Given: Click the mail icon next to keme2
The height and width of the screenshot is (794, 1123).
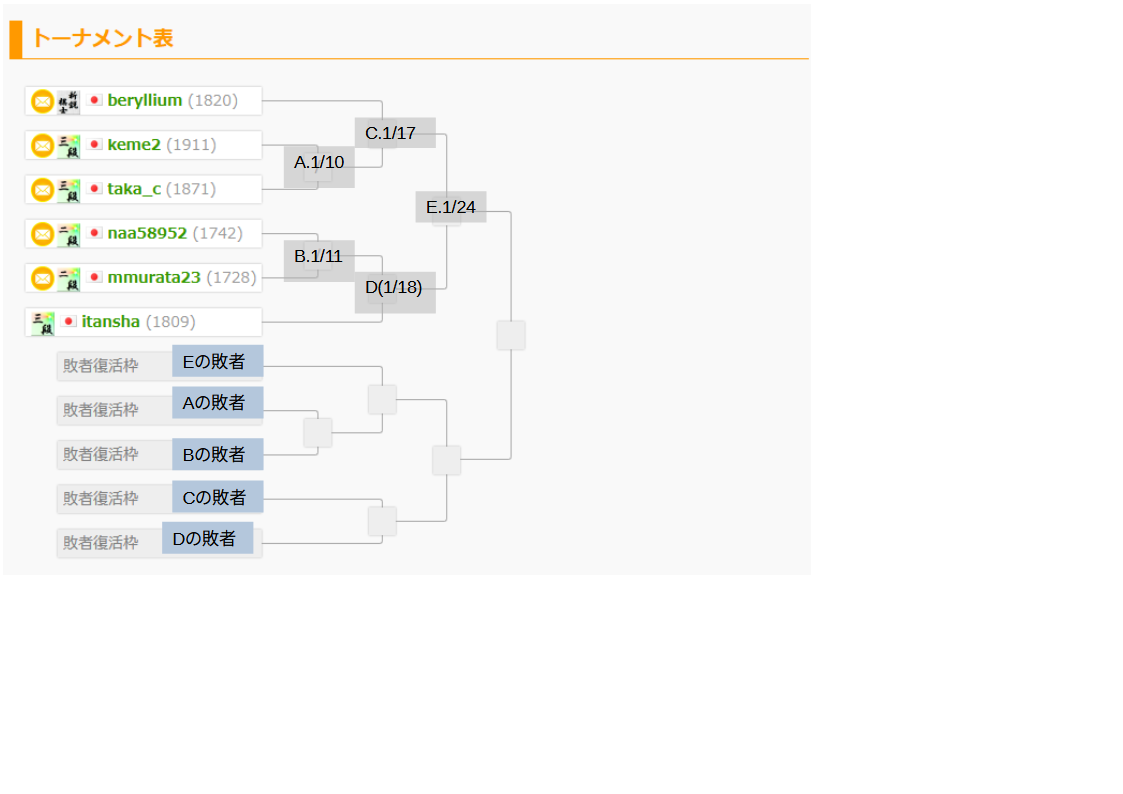Looking at the screenshot, I should [42, 146].
